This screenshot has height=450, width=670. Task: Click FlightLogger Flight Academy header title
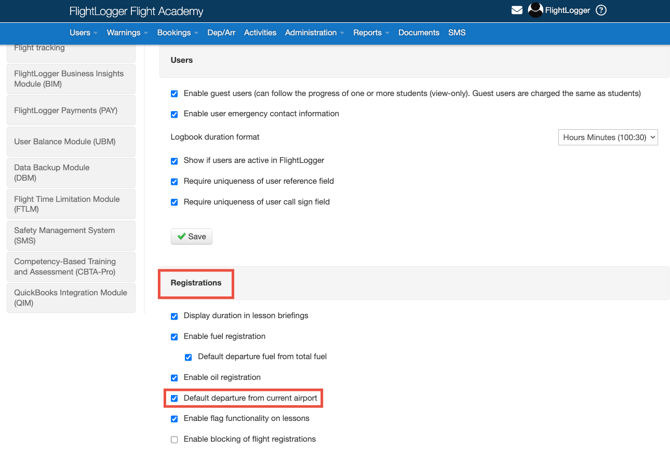(136, 12)
